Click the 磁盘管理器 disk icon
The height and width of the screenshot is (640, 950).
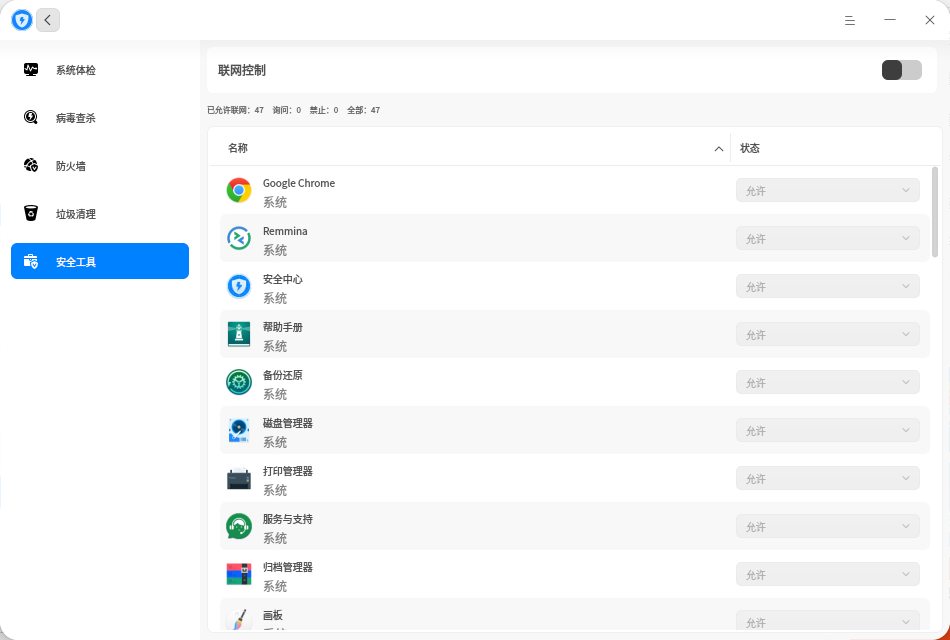click(x=239, y=430)
